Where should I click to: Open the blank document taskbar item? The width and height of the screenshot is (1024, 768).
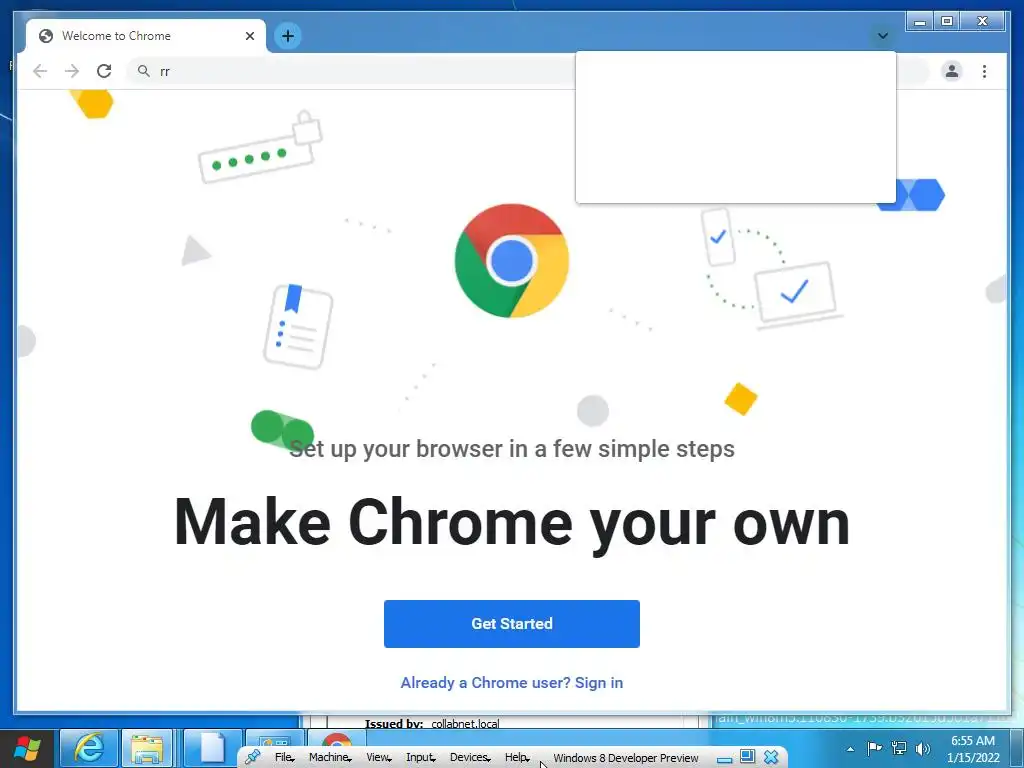[x=212, y=748]
